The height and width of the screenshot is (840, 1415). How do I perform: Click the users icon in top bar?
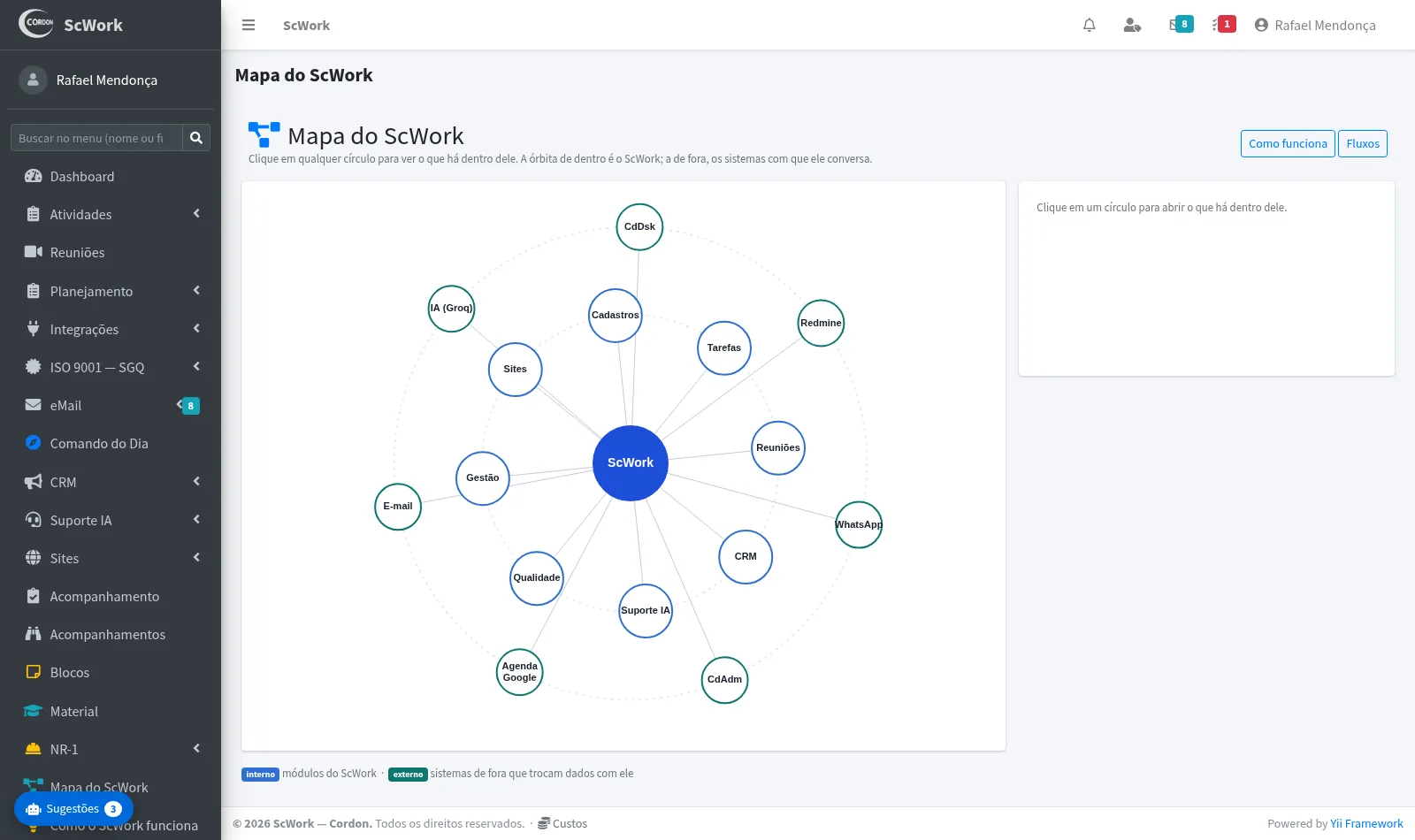[x=1132, y=25]
